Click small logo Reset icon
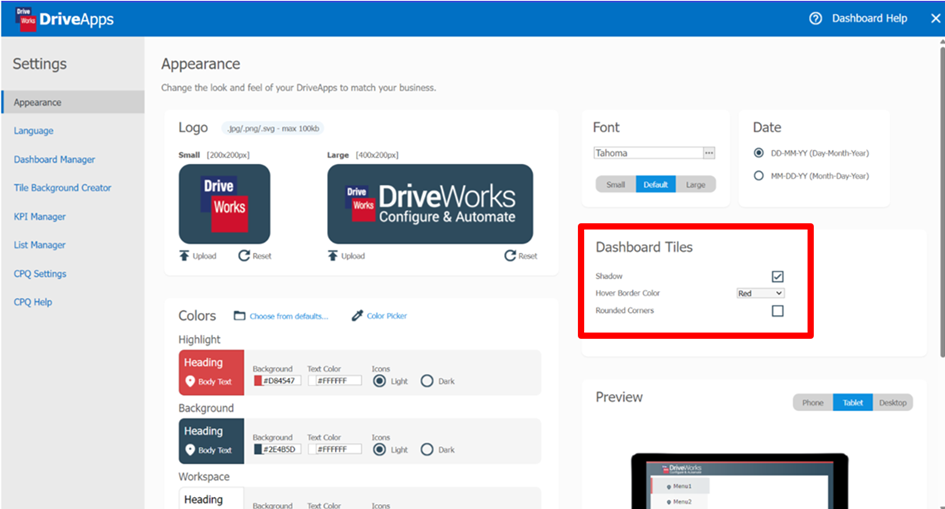 coord(244,256)
